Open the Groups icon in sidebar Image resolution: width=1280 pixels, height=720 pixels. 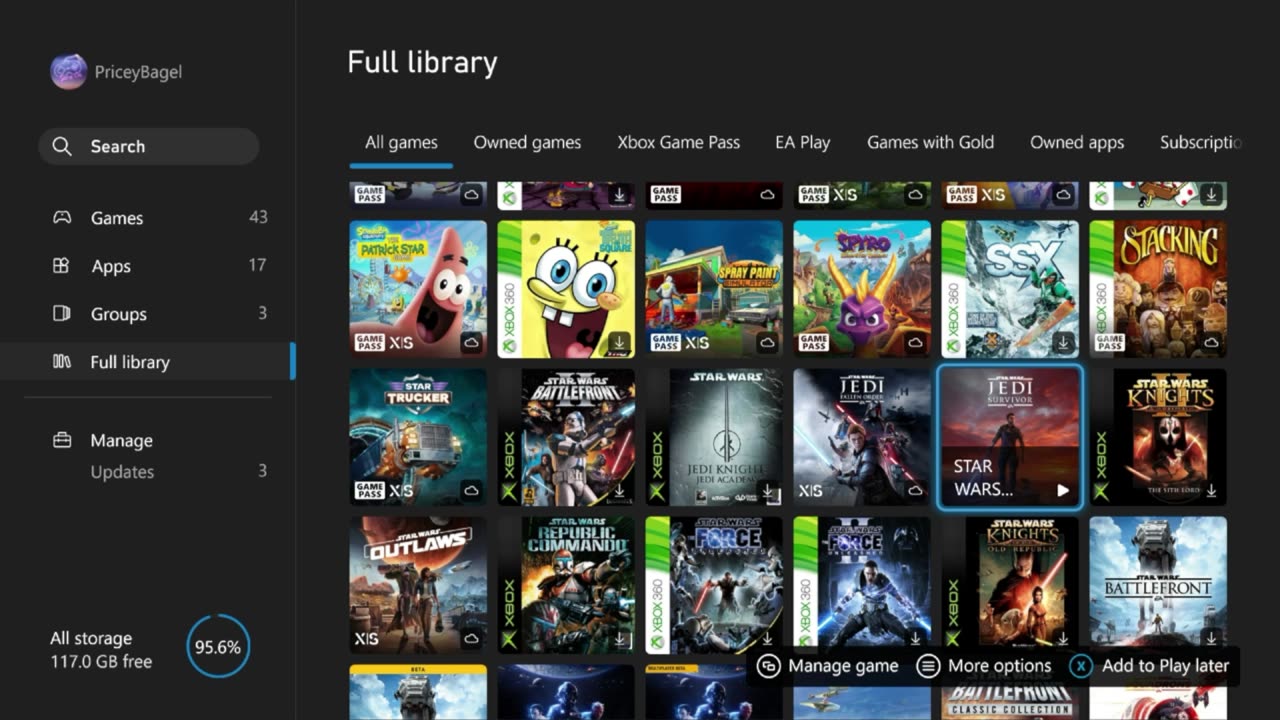pyautogui.click(x=61, y=313)
